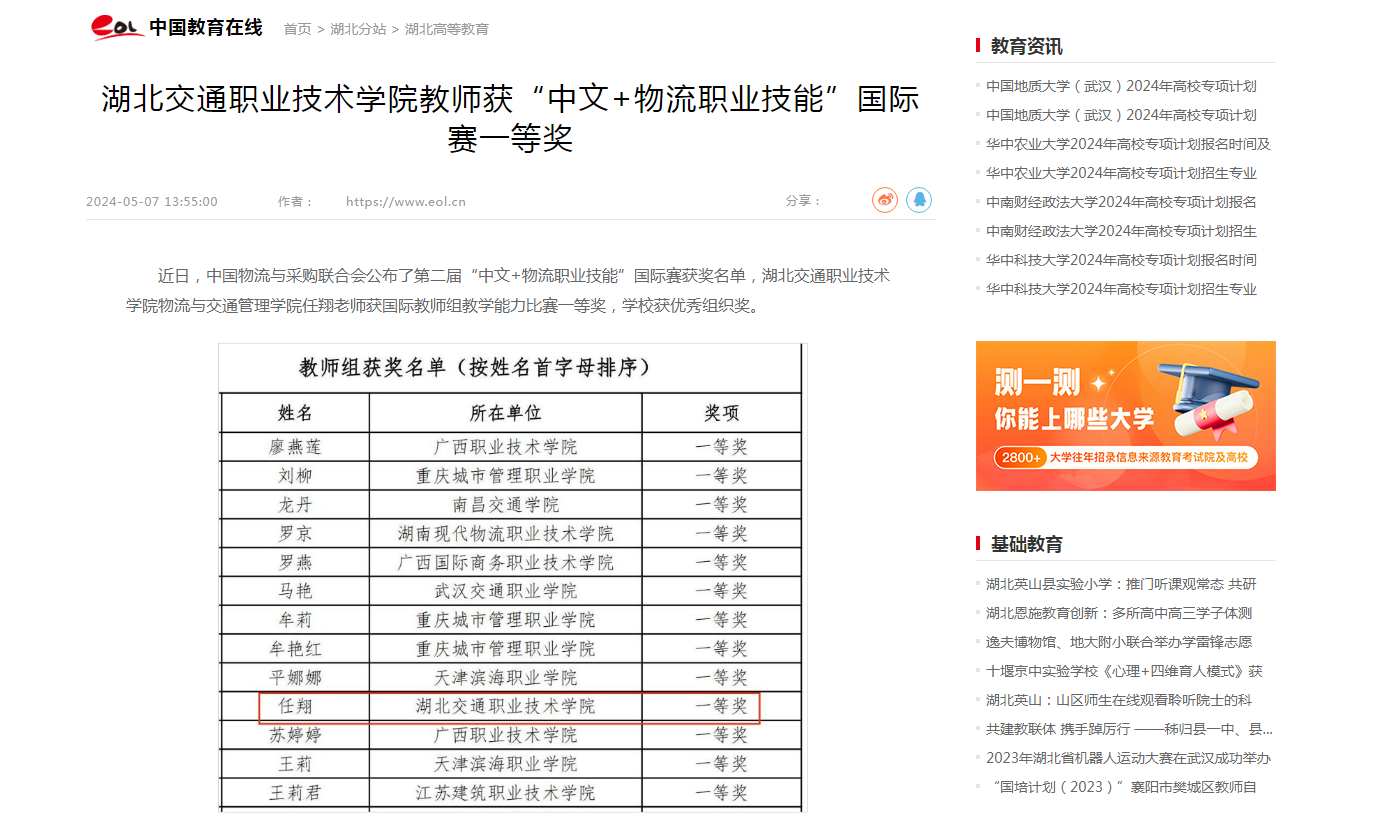
Task: Open 湖北英山：山区师生在线观看聆听院士 article
Action: tap(1119, 700)
